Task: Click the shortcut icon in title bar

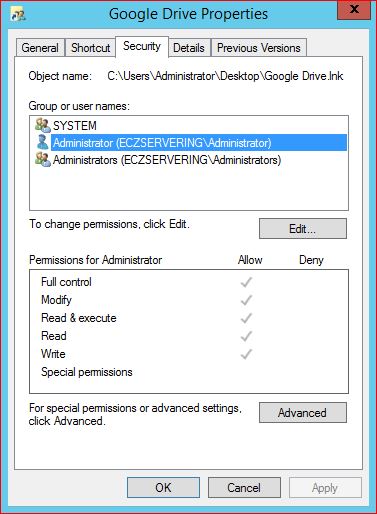Action: pos(18,14)
